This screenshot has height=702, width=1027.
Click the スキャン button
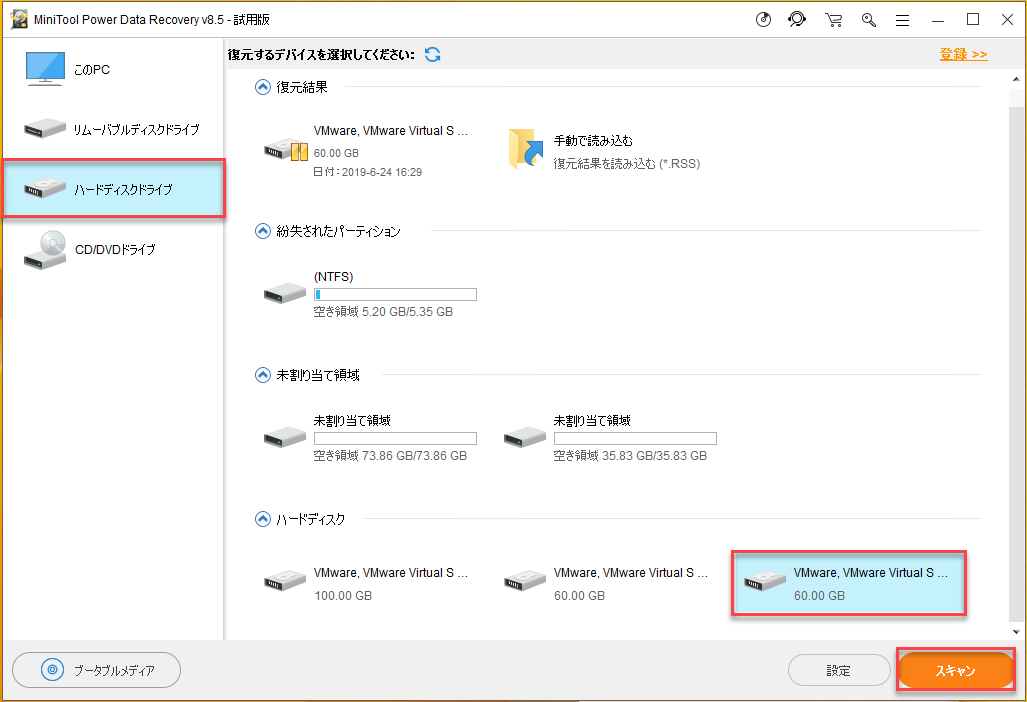tap(956, 670)
